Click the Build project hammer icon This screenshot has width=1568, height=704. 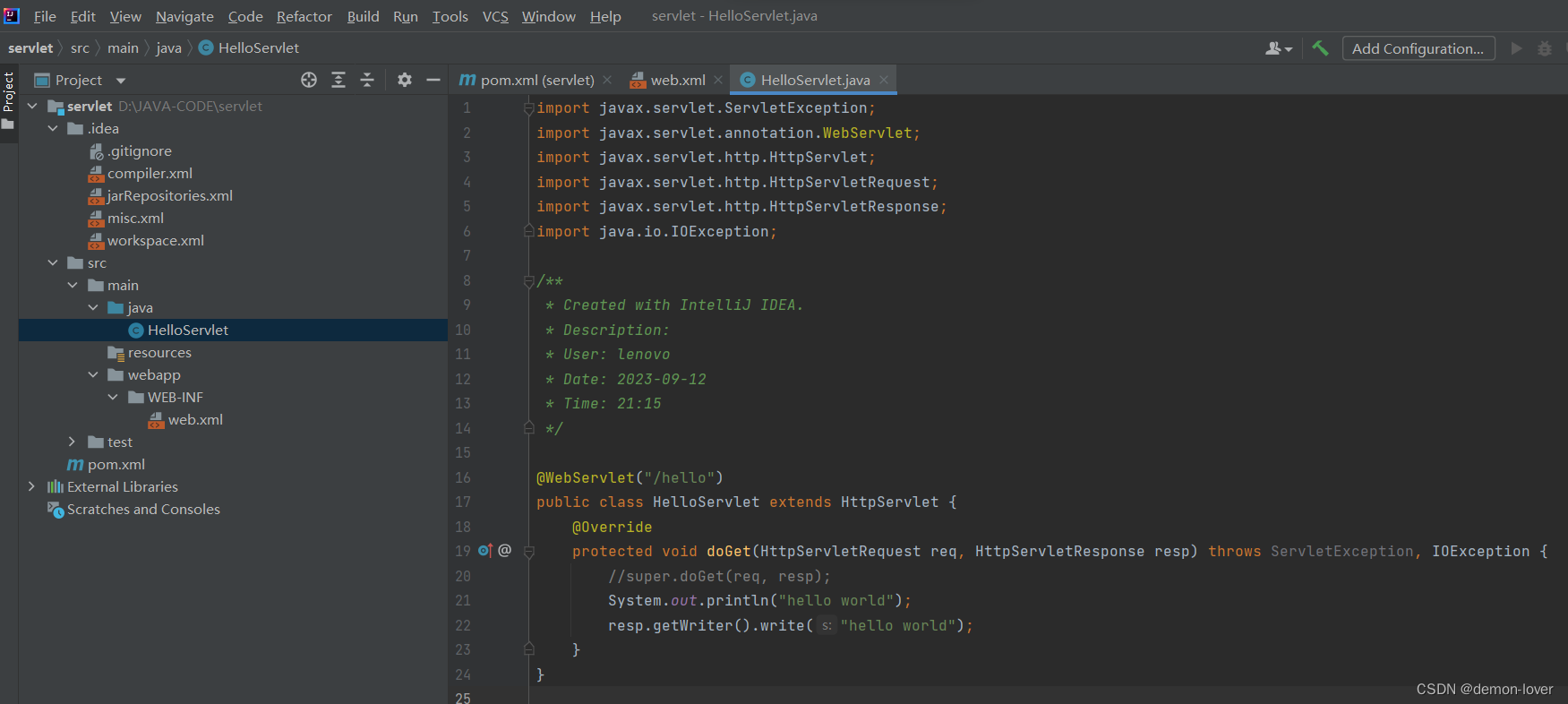pyautogui.click(x=1320, y=48)
